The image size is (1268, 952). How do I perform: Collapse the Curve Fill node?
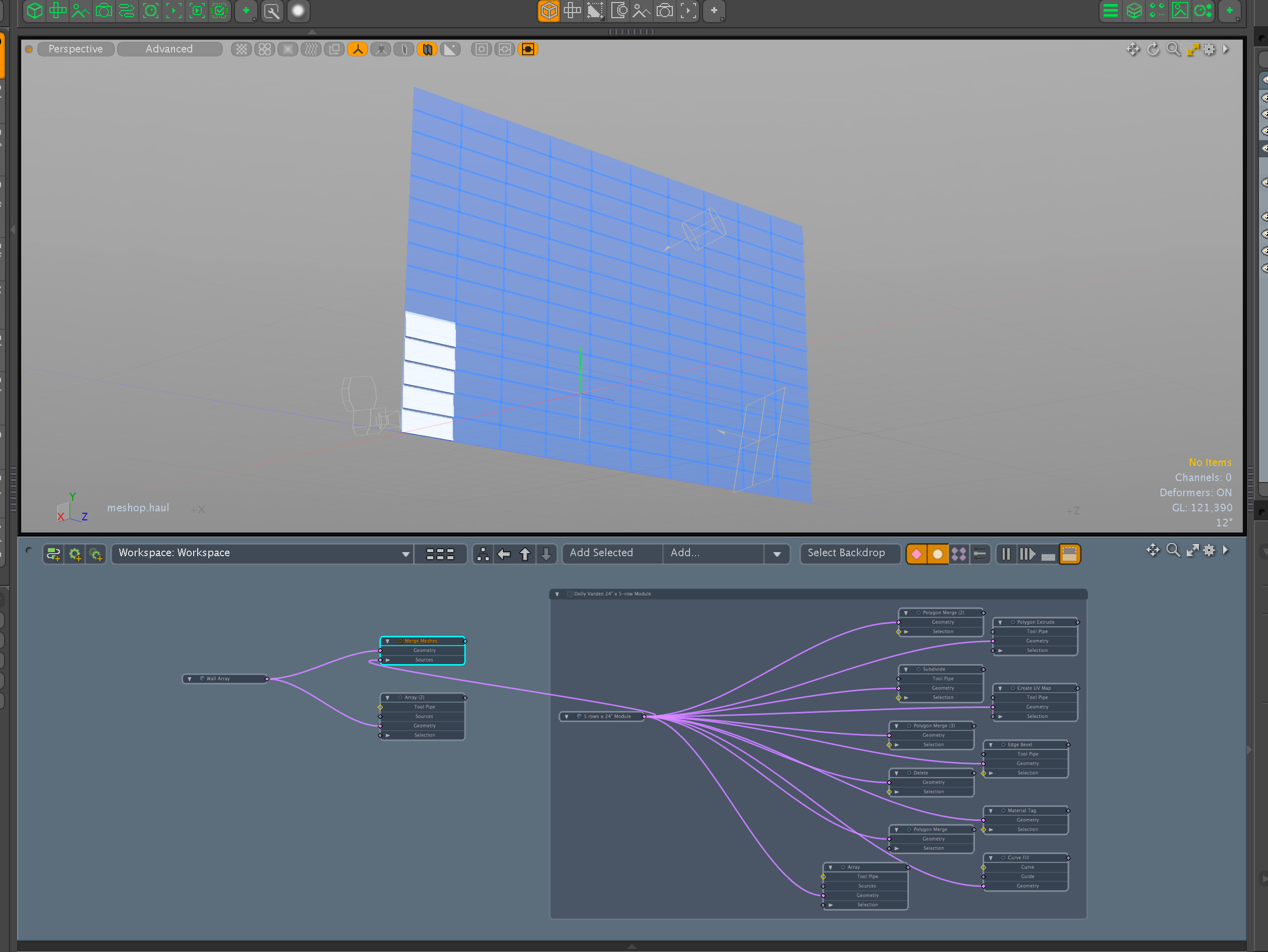click(x=991, y=857)
